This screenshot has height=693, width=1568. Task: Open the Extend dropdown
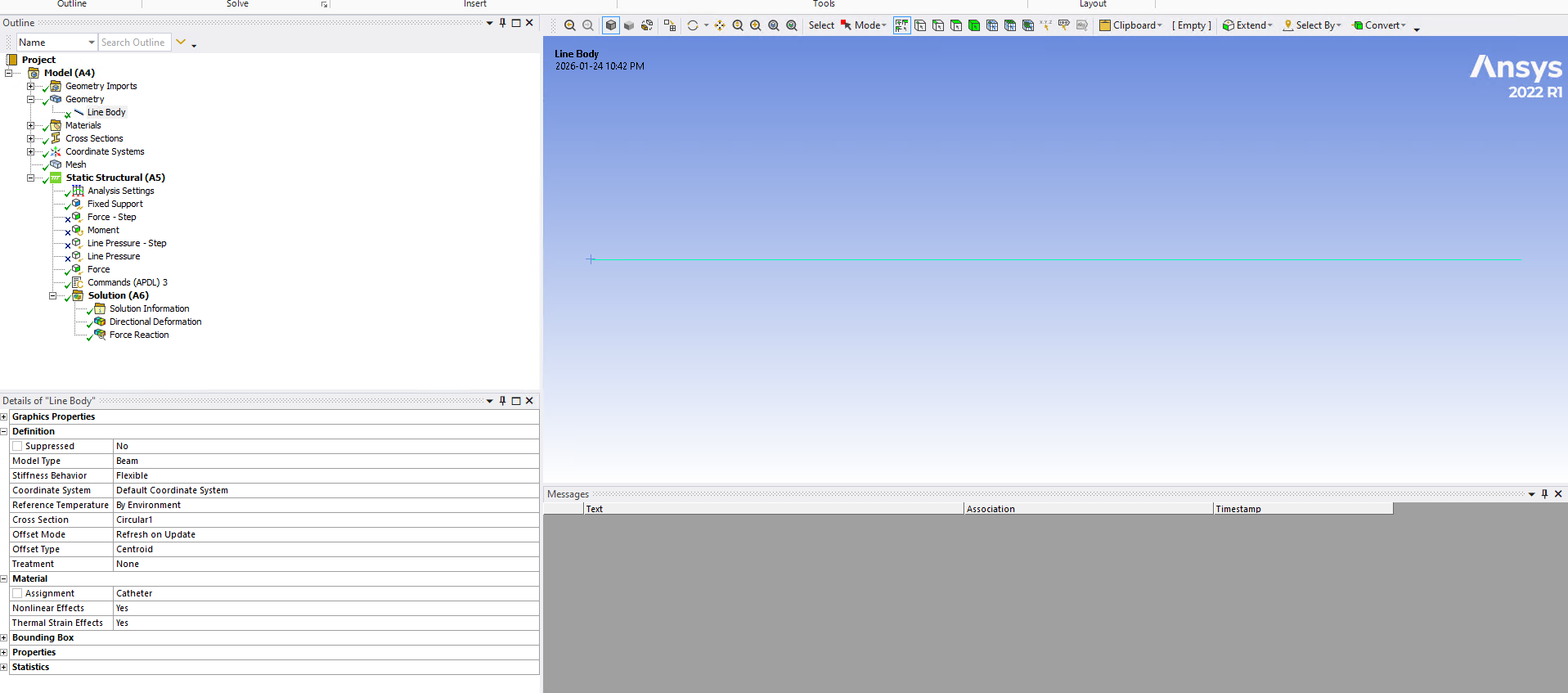pos(1247,25)
